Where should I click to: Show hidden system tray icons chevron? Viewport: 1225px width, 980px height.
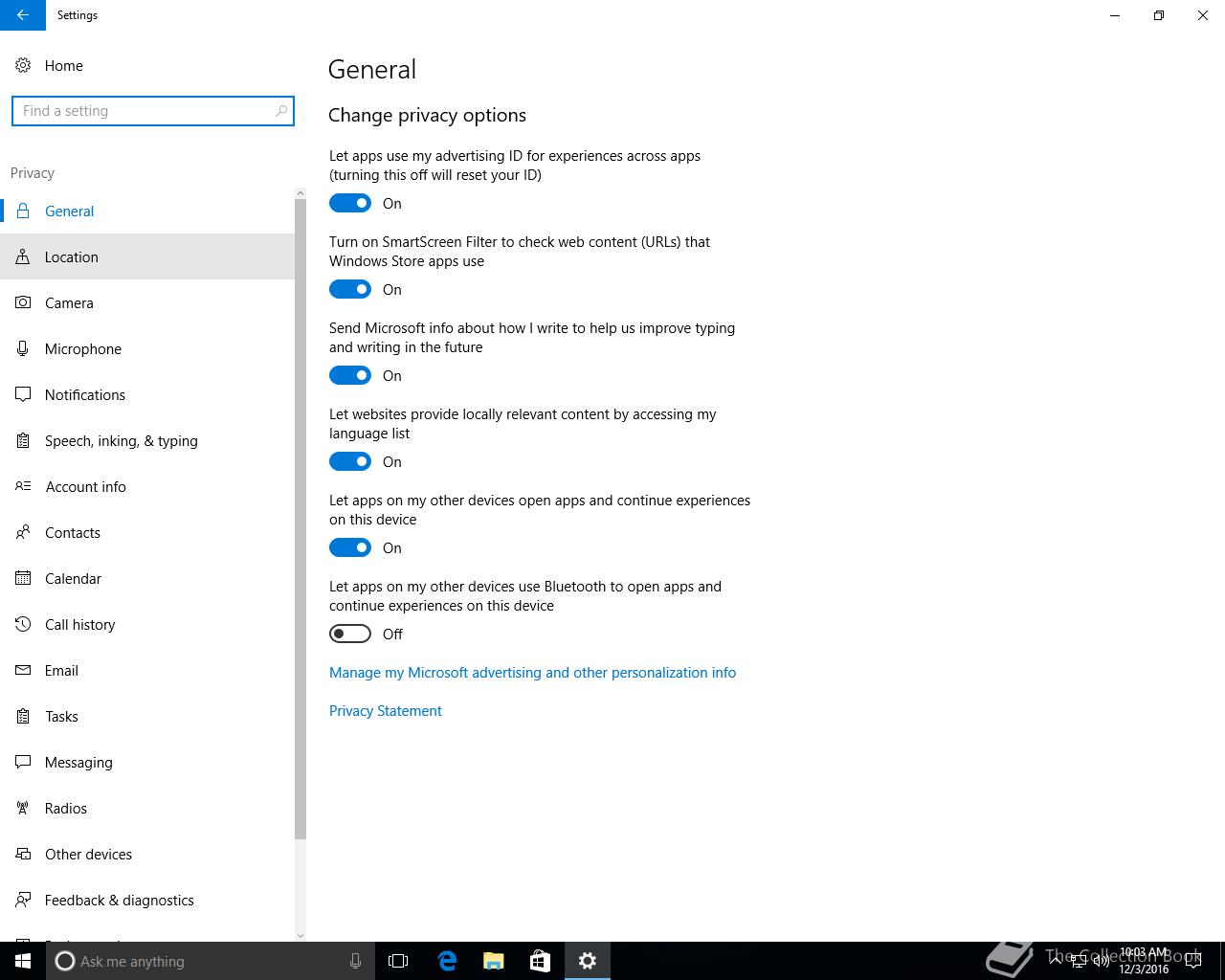pyautogui.click(x=1055, y=961)
